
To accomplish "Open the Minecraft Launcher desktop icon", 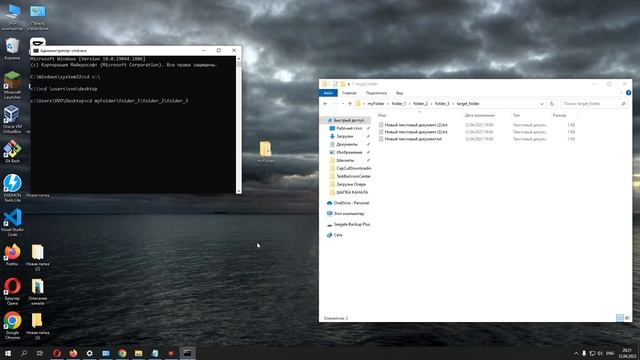I will click(12, 85).
